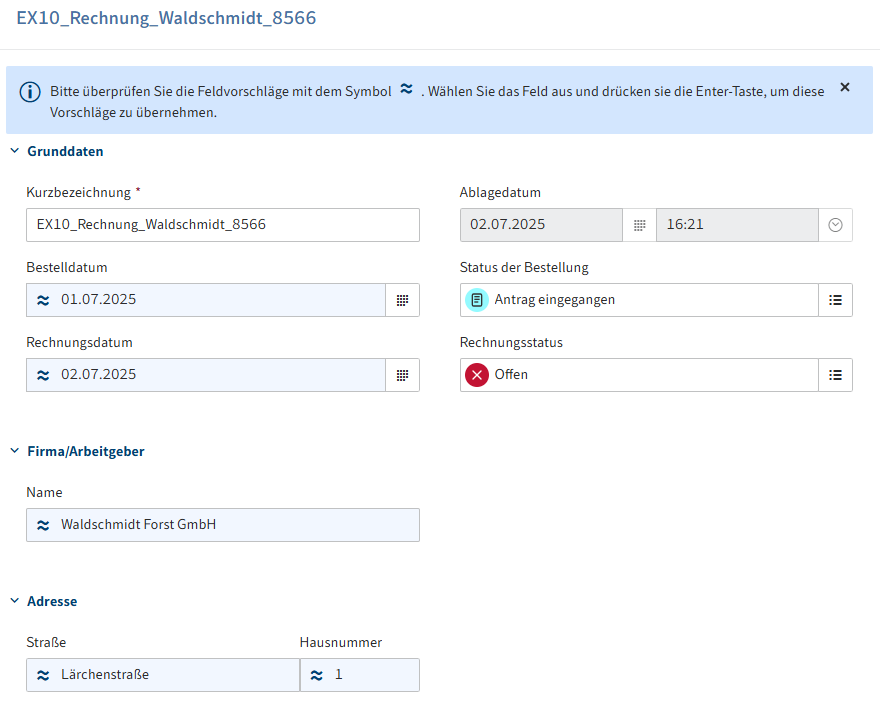The width and height of the screenshot is (880, 702).
Task: Click the suggestion symbol in Name field
Action: [x=43, y=525]
